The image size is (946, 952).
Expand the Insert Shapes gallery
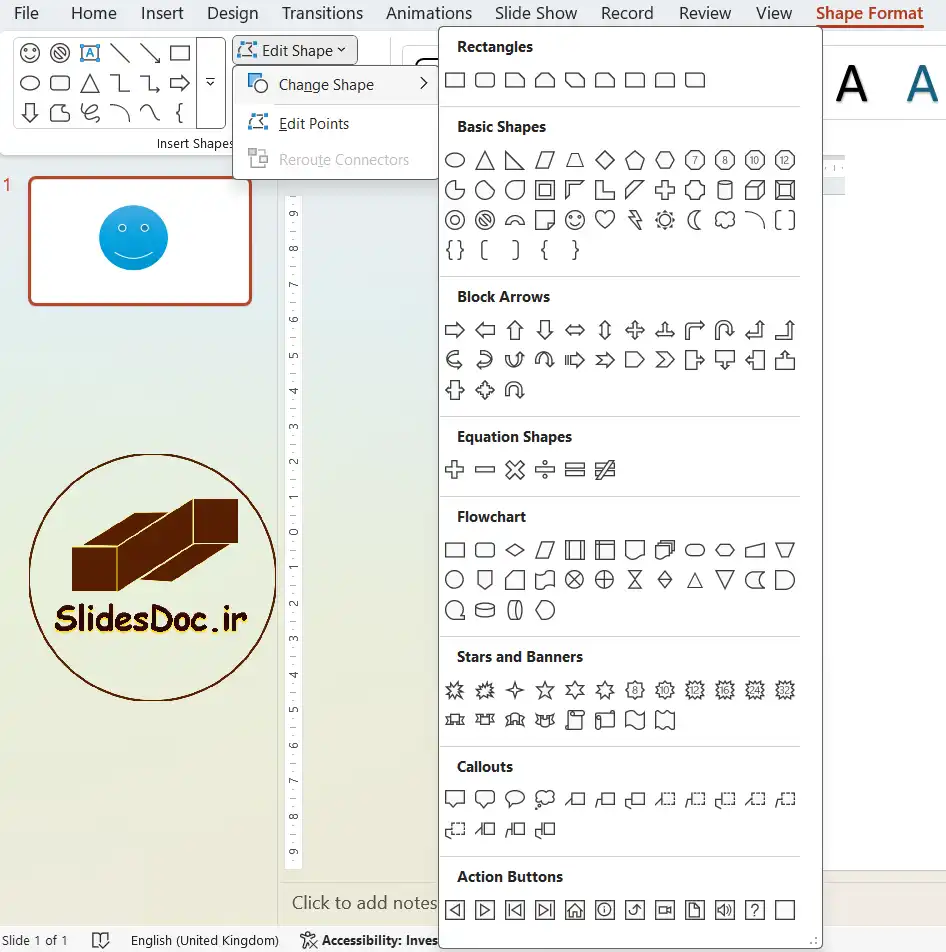point(210,83)
